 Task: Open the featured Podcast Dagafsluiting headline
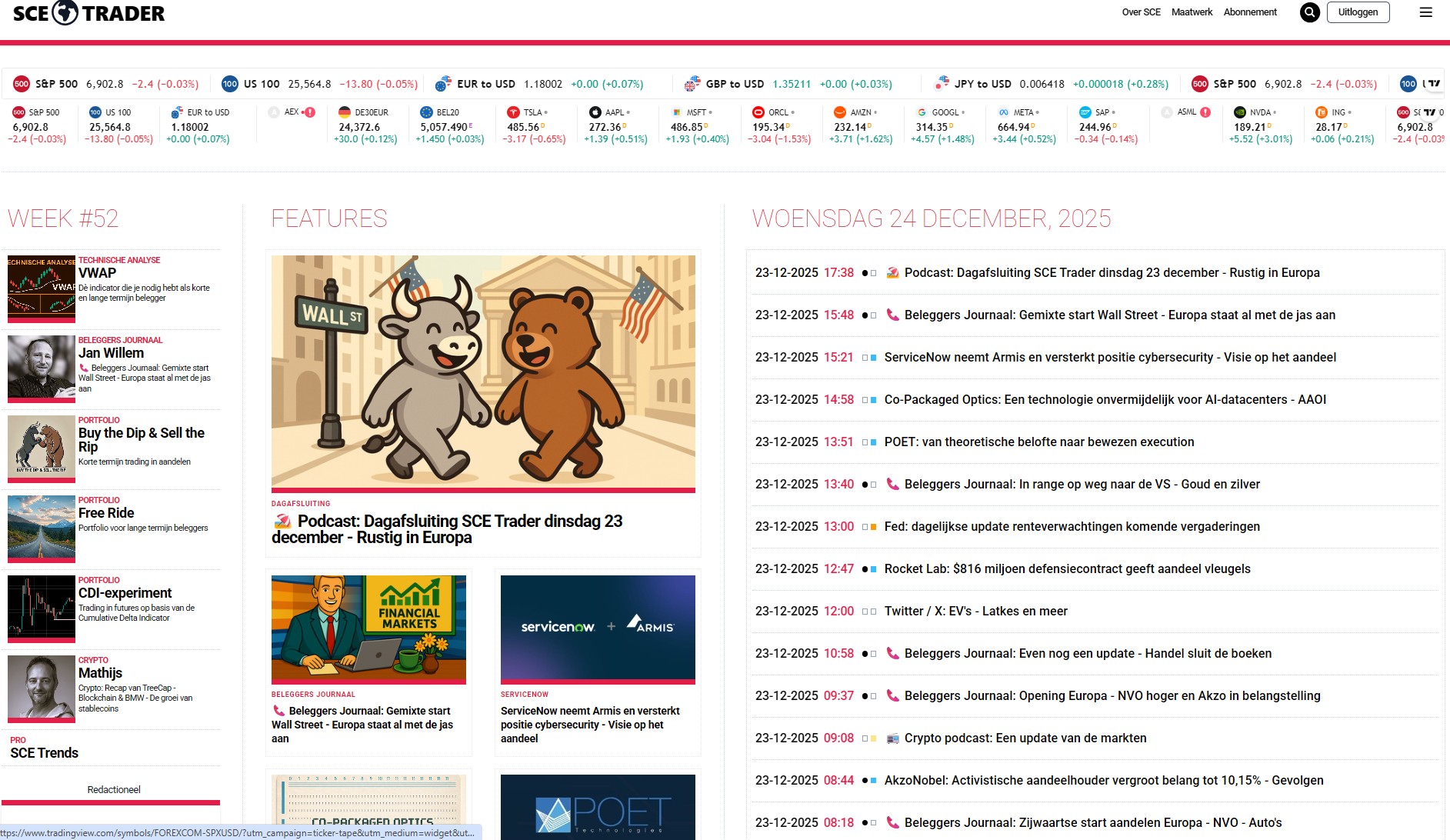(447, 529)
